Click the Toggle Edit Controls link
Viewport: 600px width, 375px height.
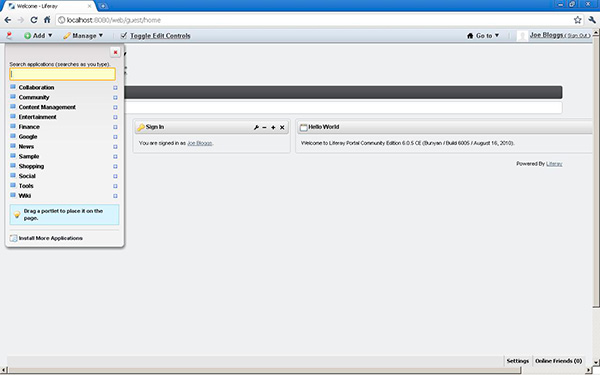[160, 36]
